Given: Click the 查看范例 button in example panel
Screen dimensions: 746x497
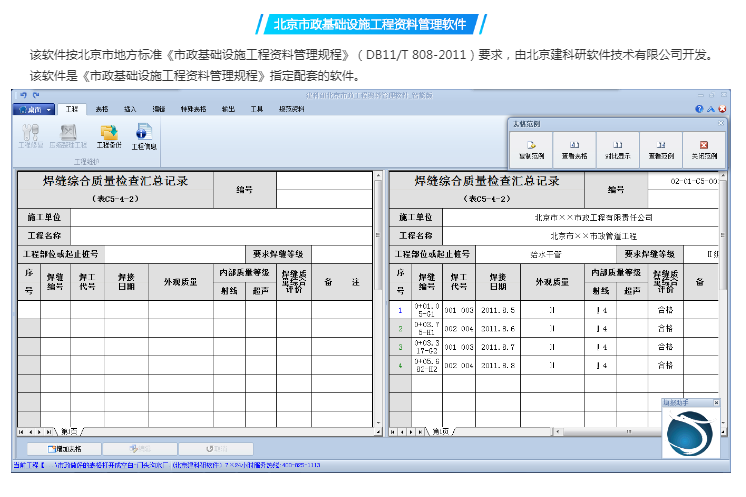Looking at the screenshot, I should pyautogui.click(x=661, y=150).
